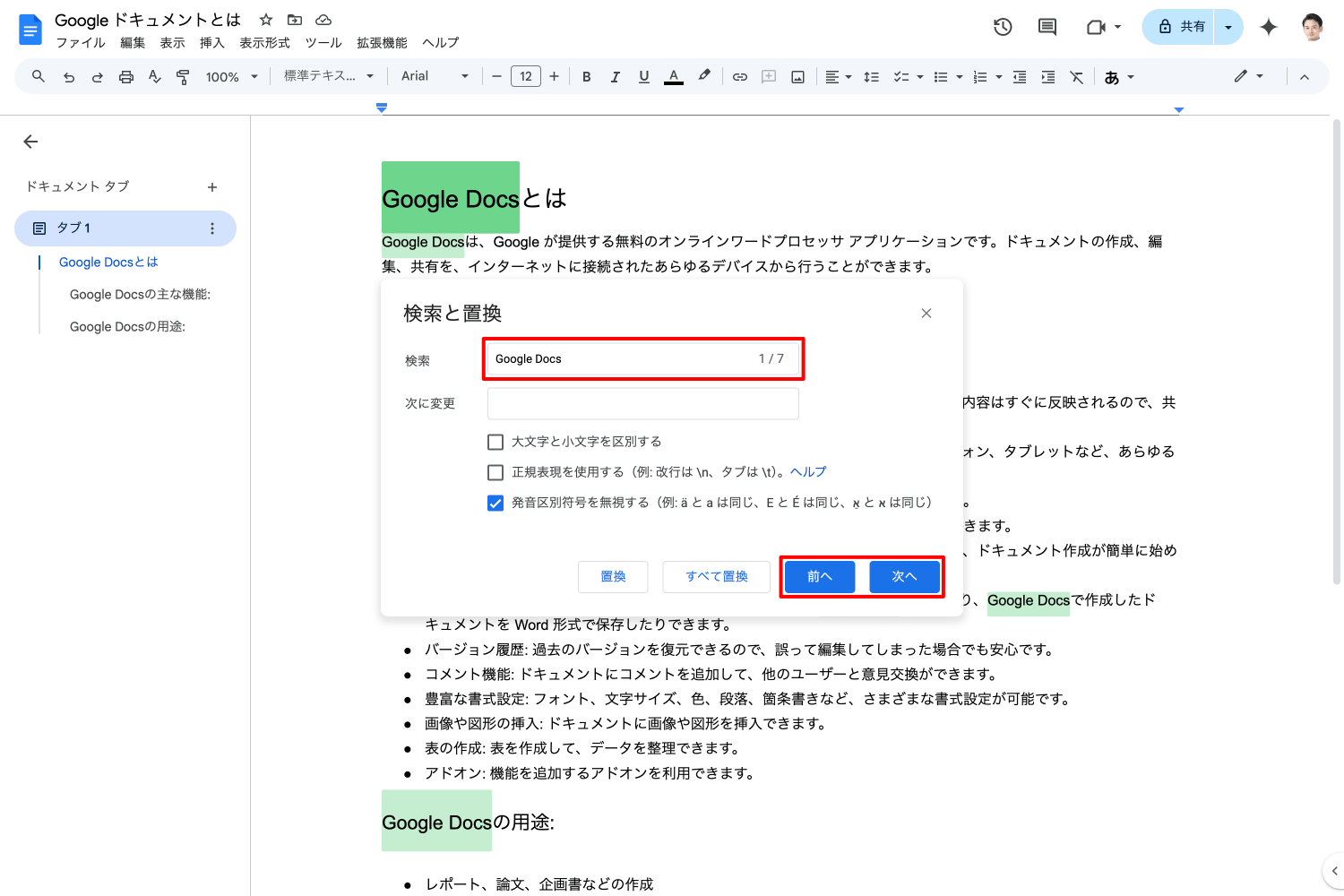Increase the indent
This screenshot has width=1344, height=896.
pos(1048,77)
